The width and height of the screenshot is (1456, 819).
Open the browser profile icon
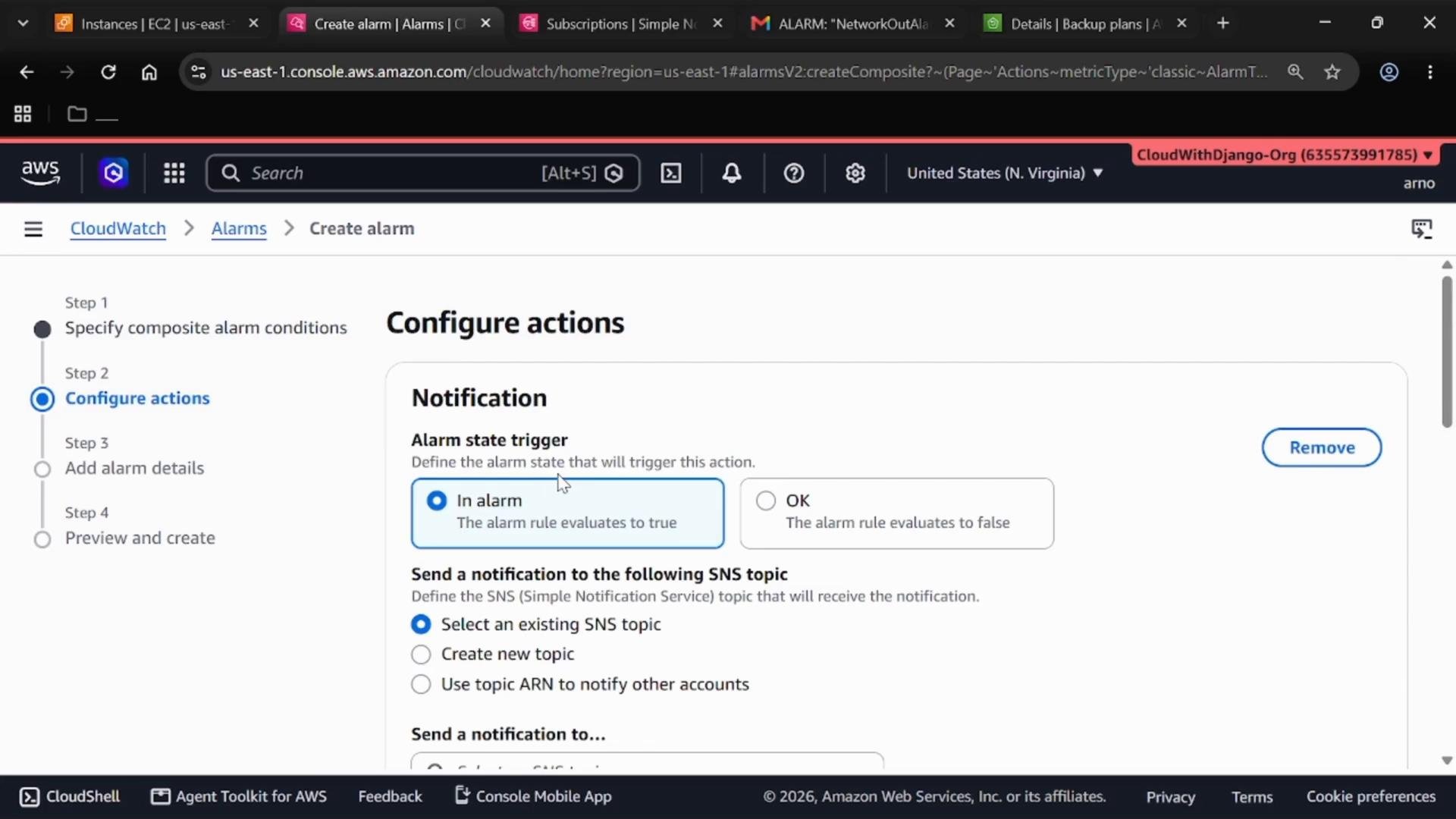coord(1389,72)
